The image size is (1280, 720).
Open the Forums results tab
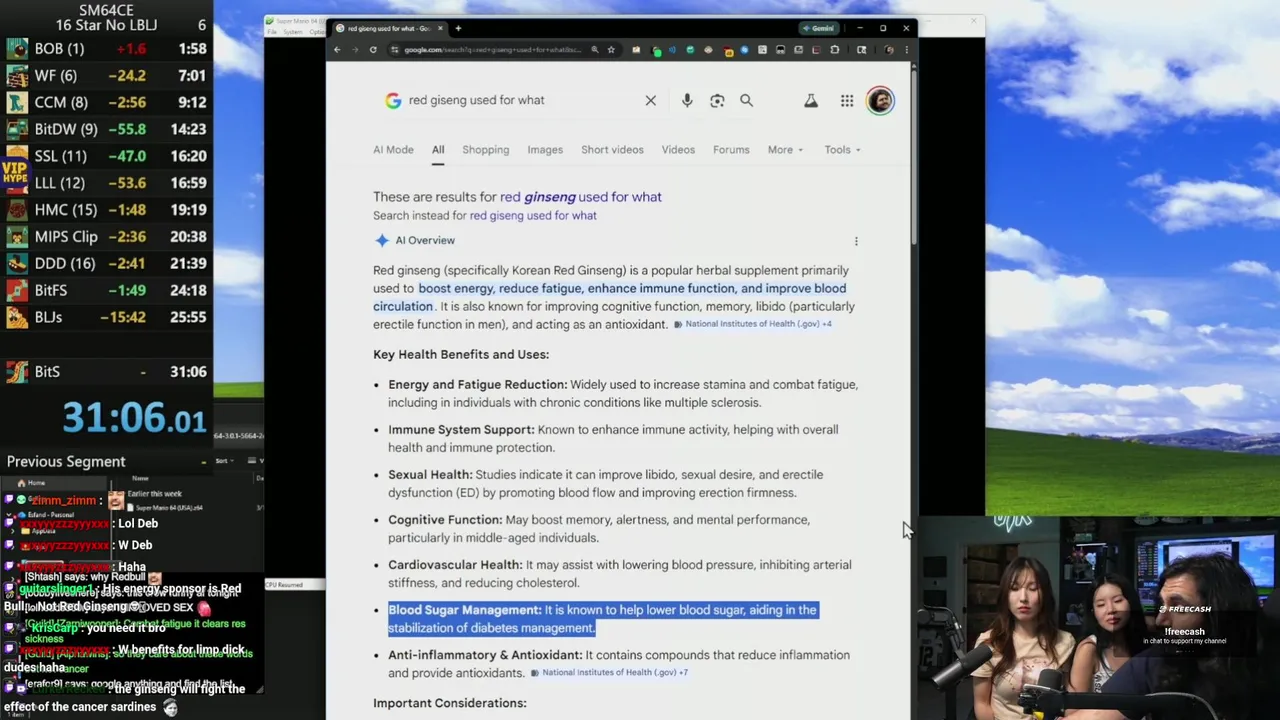tap(731, 150)
